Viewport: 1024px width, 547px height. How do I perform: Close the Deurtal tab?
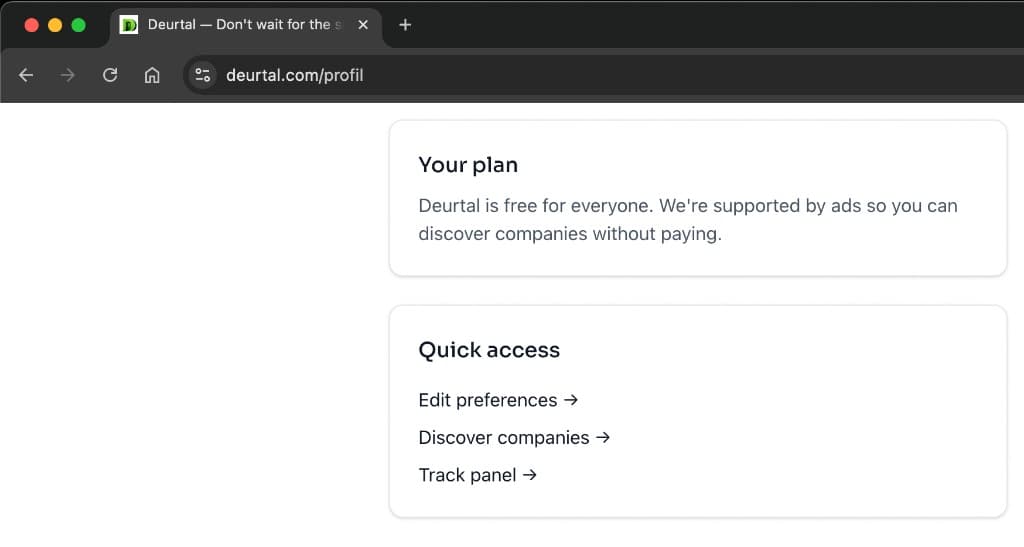[x=362, y=25]
